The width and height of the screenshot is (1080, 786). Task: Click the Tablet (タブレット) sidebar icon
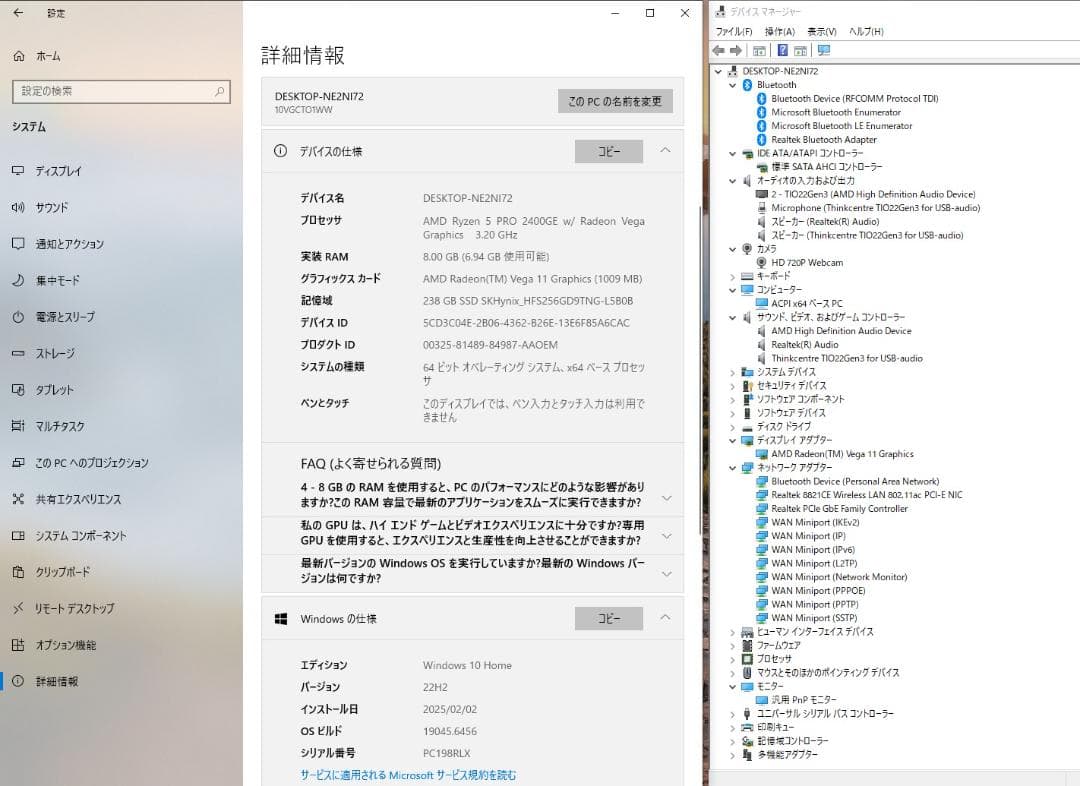pos(18,389)
